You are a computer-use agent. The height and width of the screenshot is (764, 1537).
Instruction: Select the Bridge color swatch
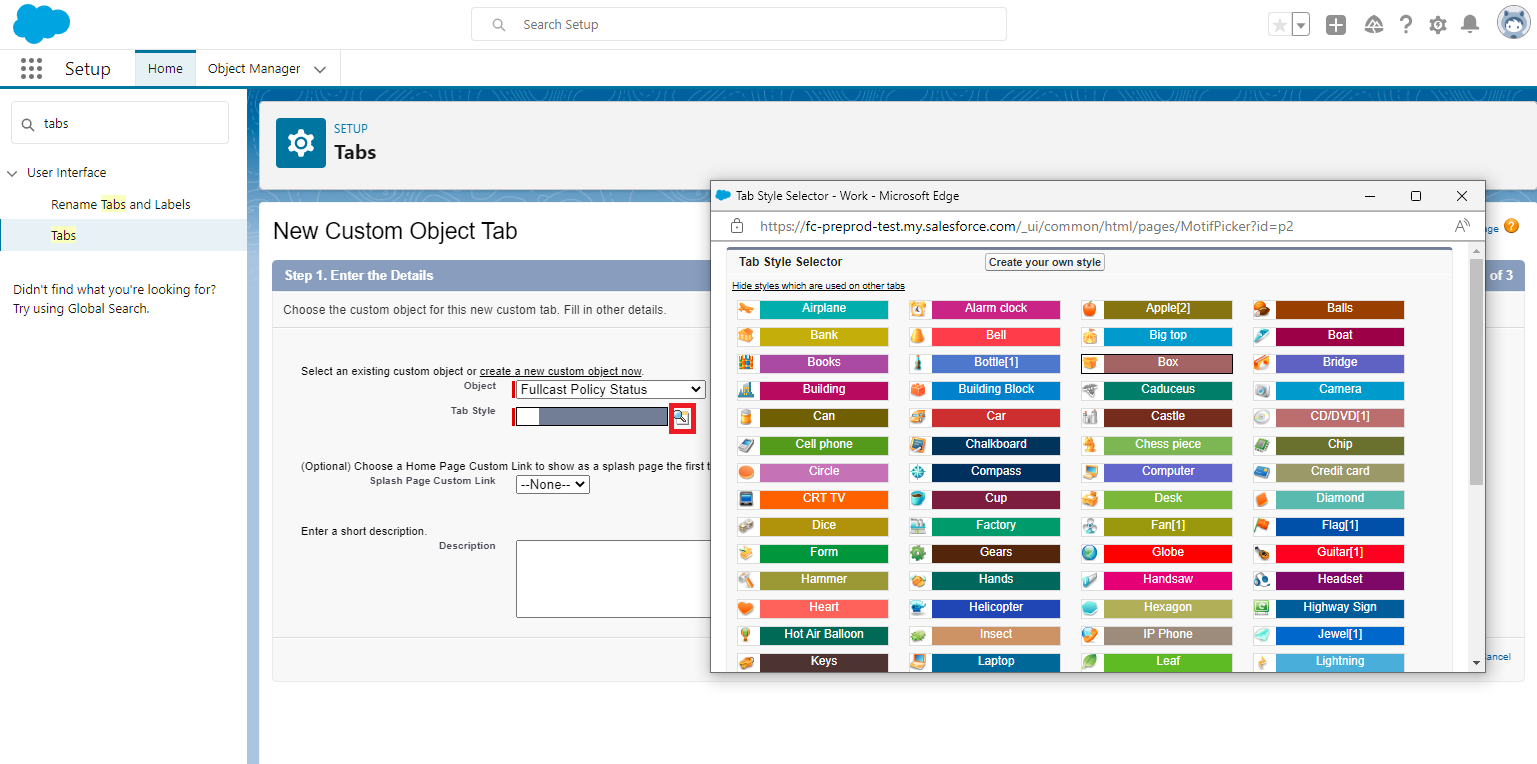(1340, 363)
